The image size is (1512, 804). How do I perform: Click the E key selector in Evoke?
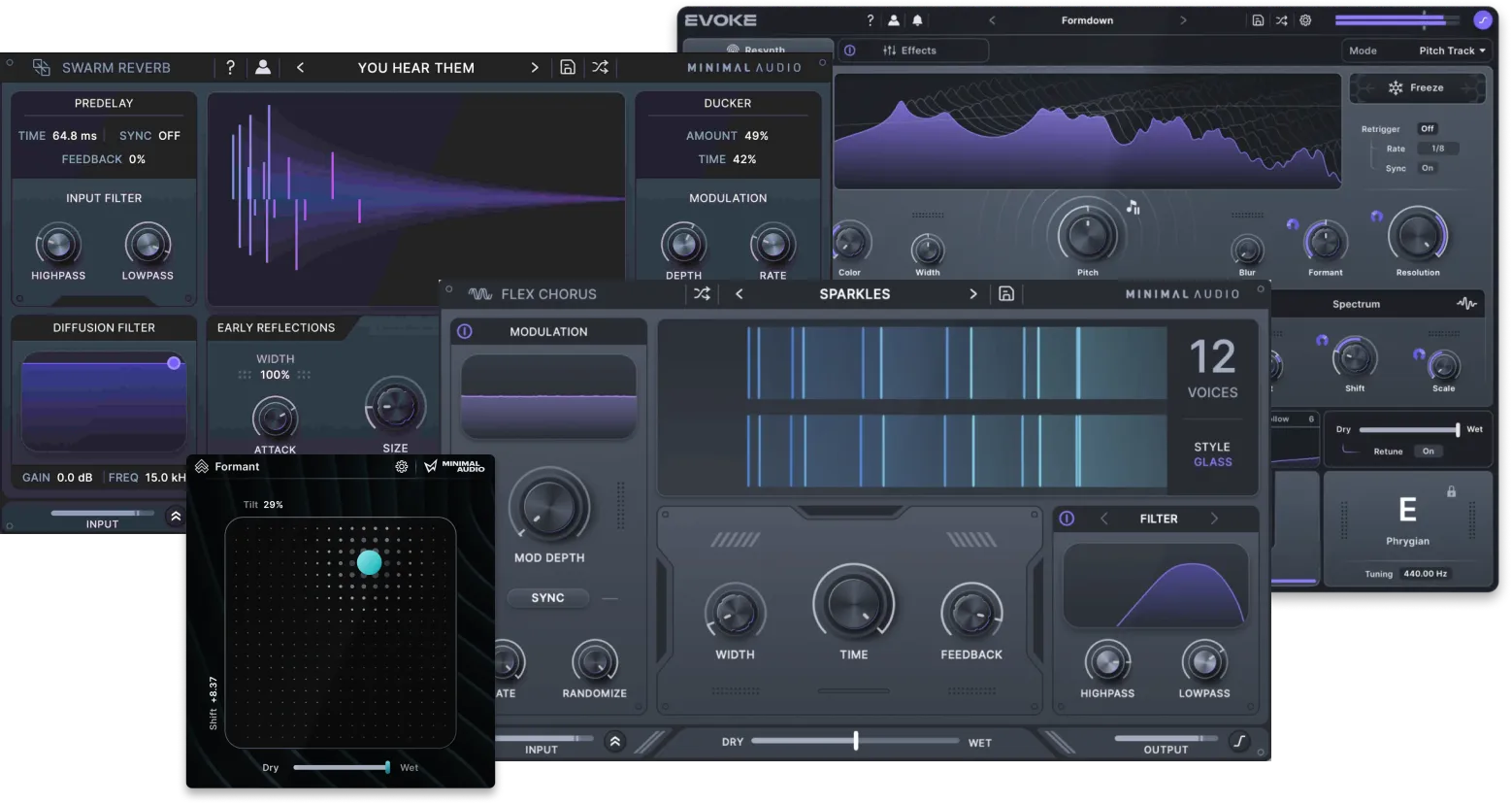(x=1407, y=510)
